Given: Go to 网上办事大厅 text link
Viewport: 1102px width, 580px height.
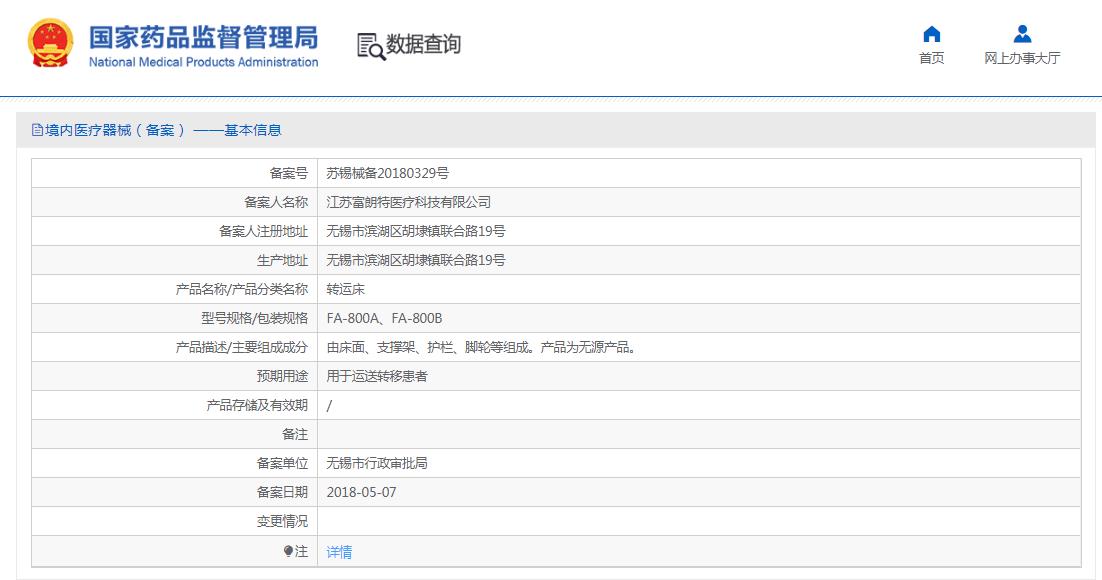Looking at the screenshot, I should pos(1022,58).
